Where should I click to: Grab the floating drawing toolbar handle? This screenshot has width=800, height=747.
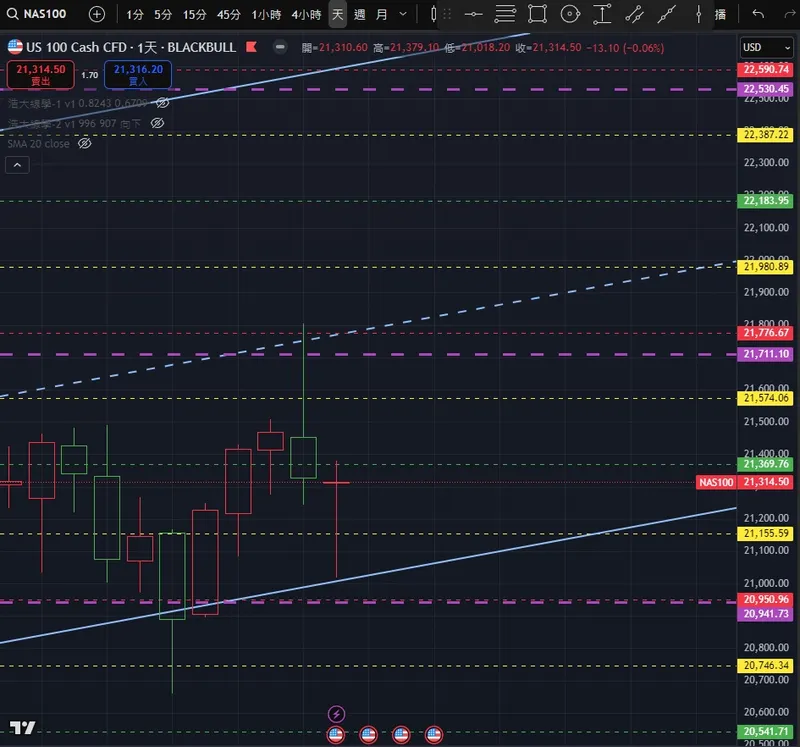pos(447,14)
